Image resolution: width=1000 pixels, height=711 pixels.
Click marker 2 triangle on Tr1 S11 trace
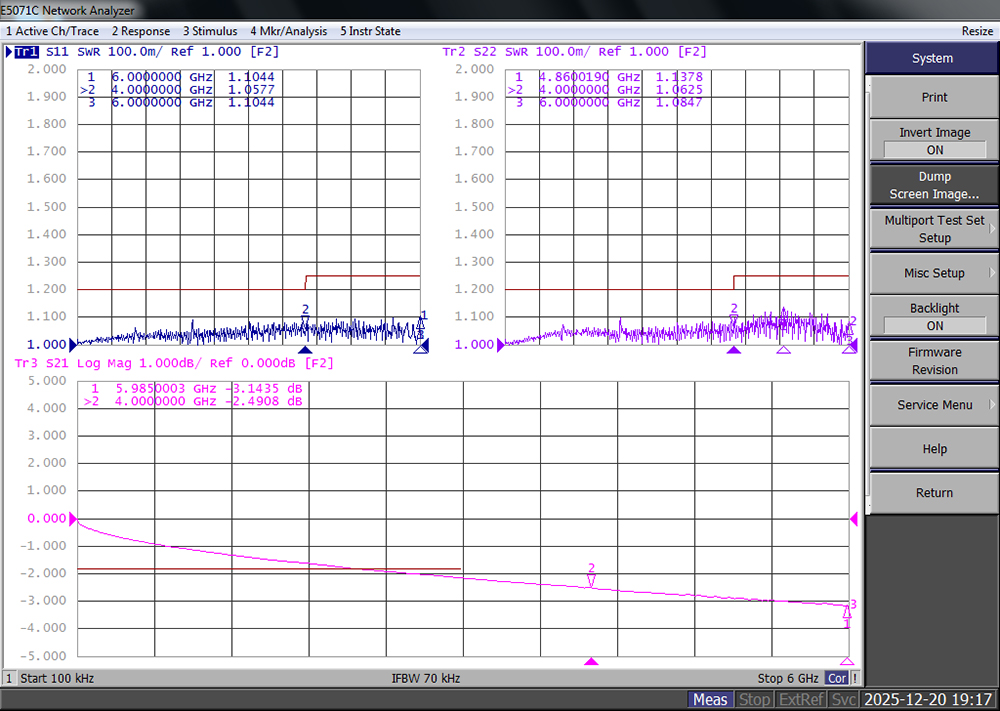(x=306, y=320)
